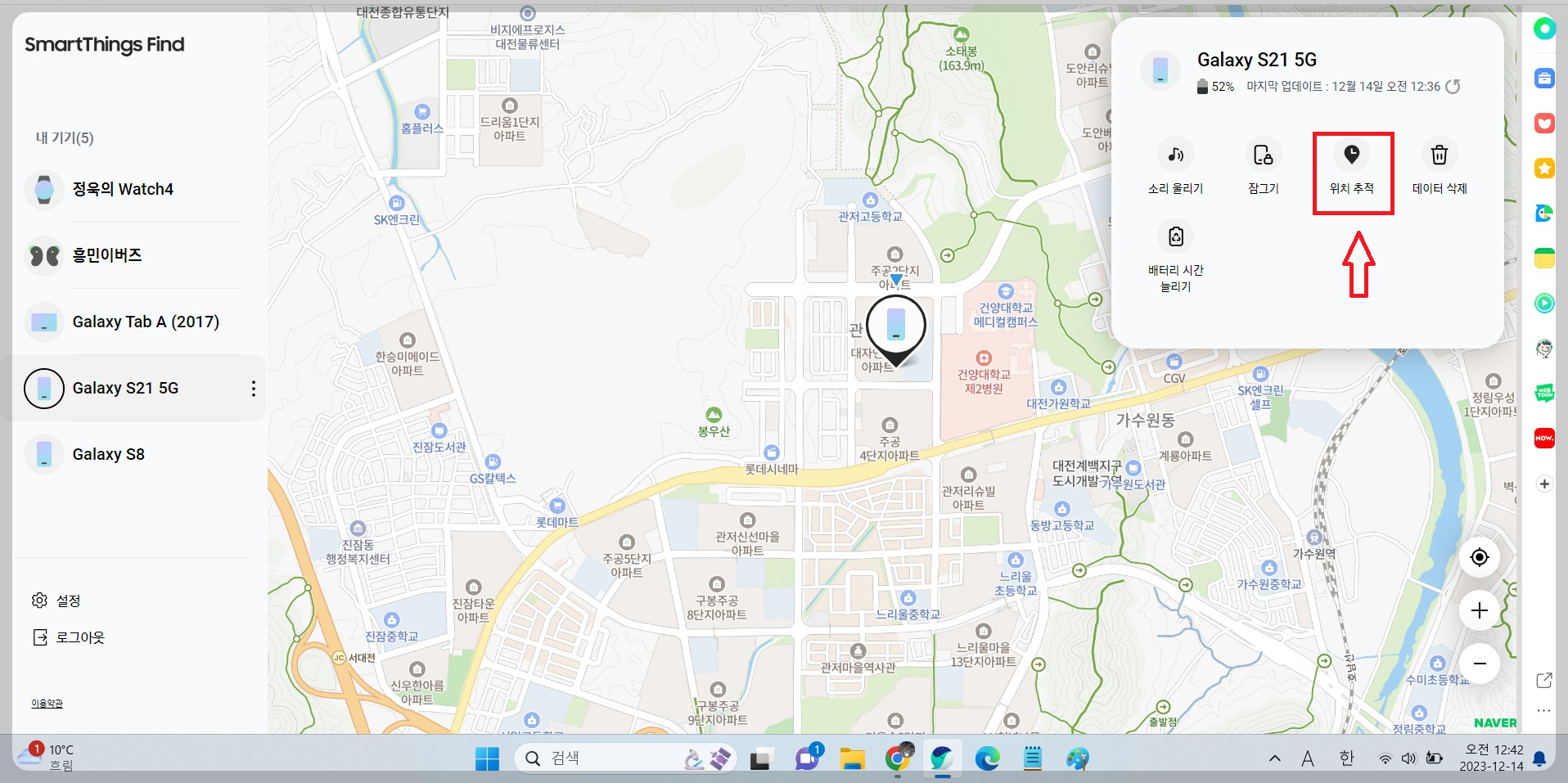This screenshot has width=1568, height=783.
Task: Zoom in the map with plus button
Action: pos(1480,610)
